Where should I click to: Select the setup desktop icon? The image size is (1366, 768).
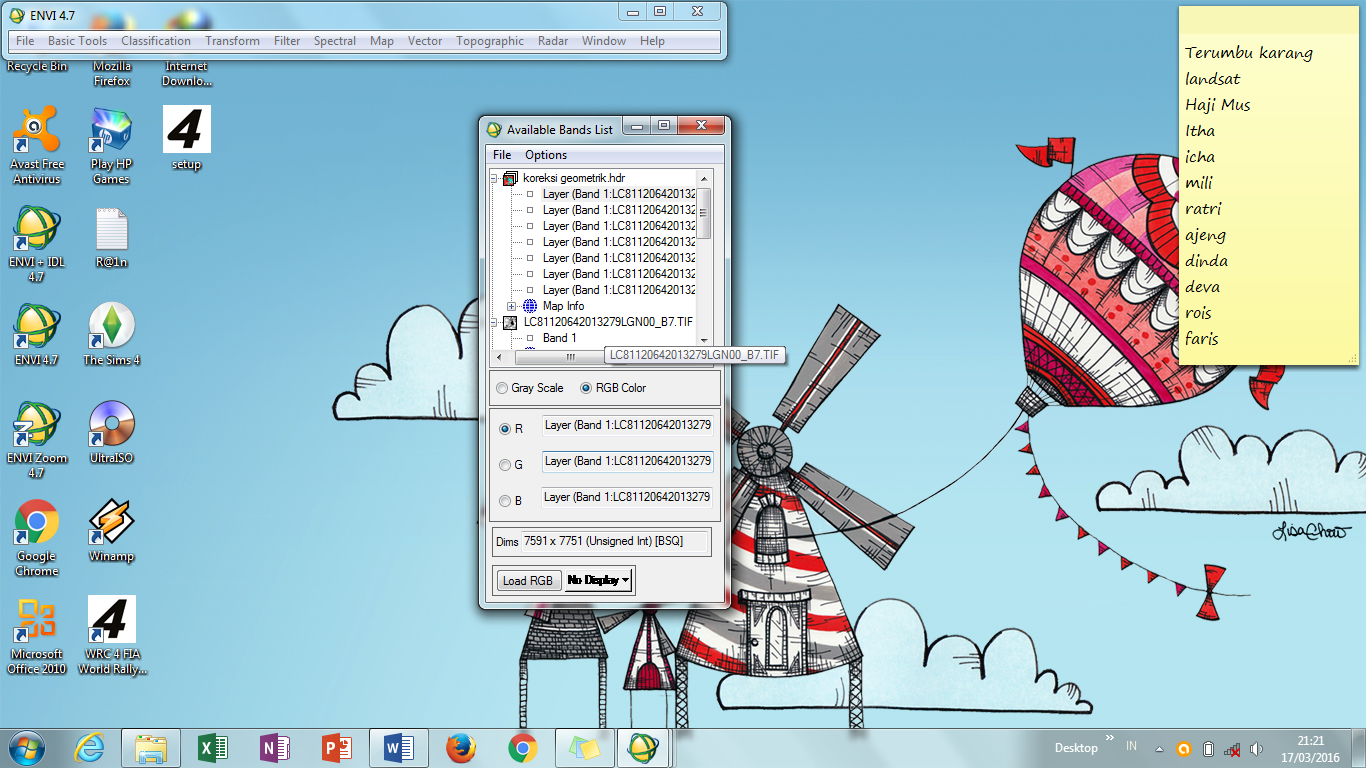[186, 139]
